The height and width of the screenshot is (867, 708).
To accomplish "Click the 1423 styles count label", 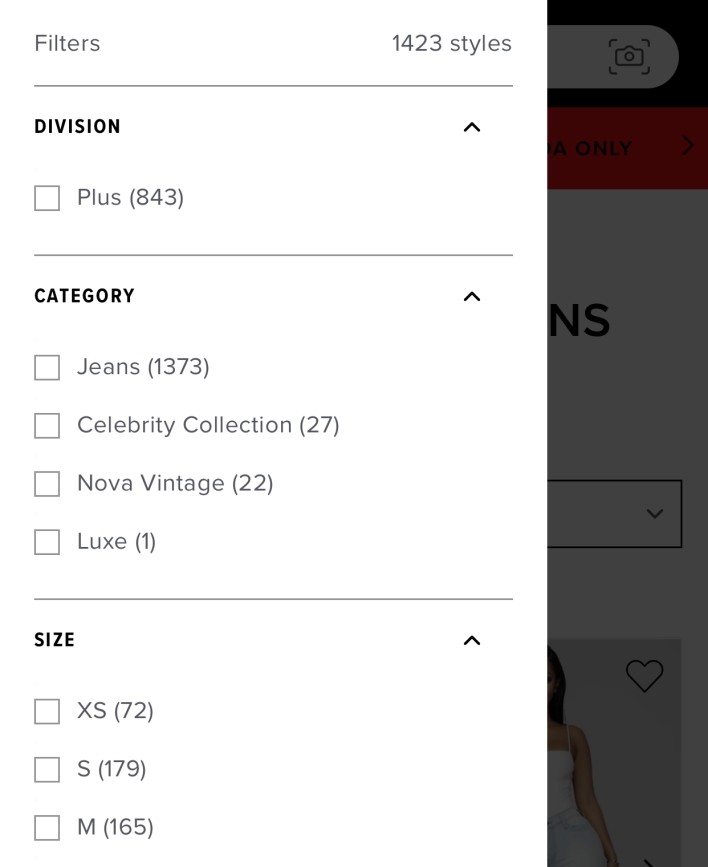I will tap(451, 44).
